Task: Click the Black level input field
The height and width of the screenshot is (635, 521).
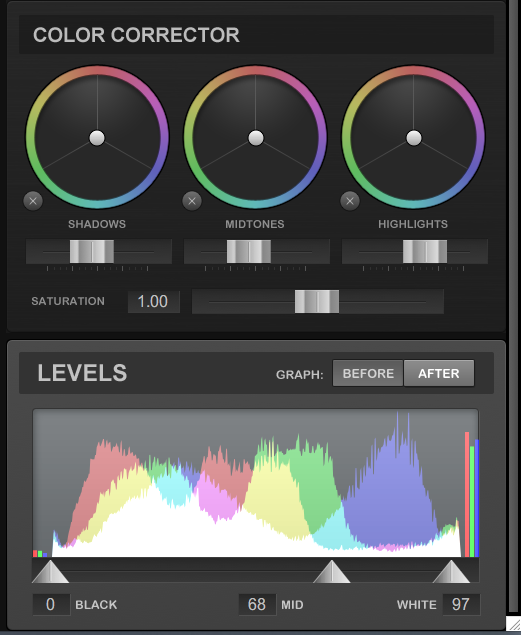Action: pyautogui.click(x=51, y=605)
